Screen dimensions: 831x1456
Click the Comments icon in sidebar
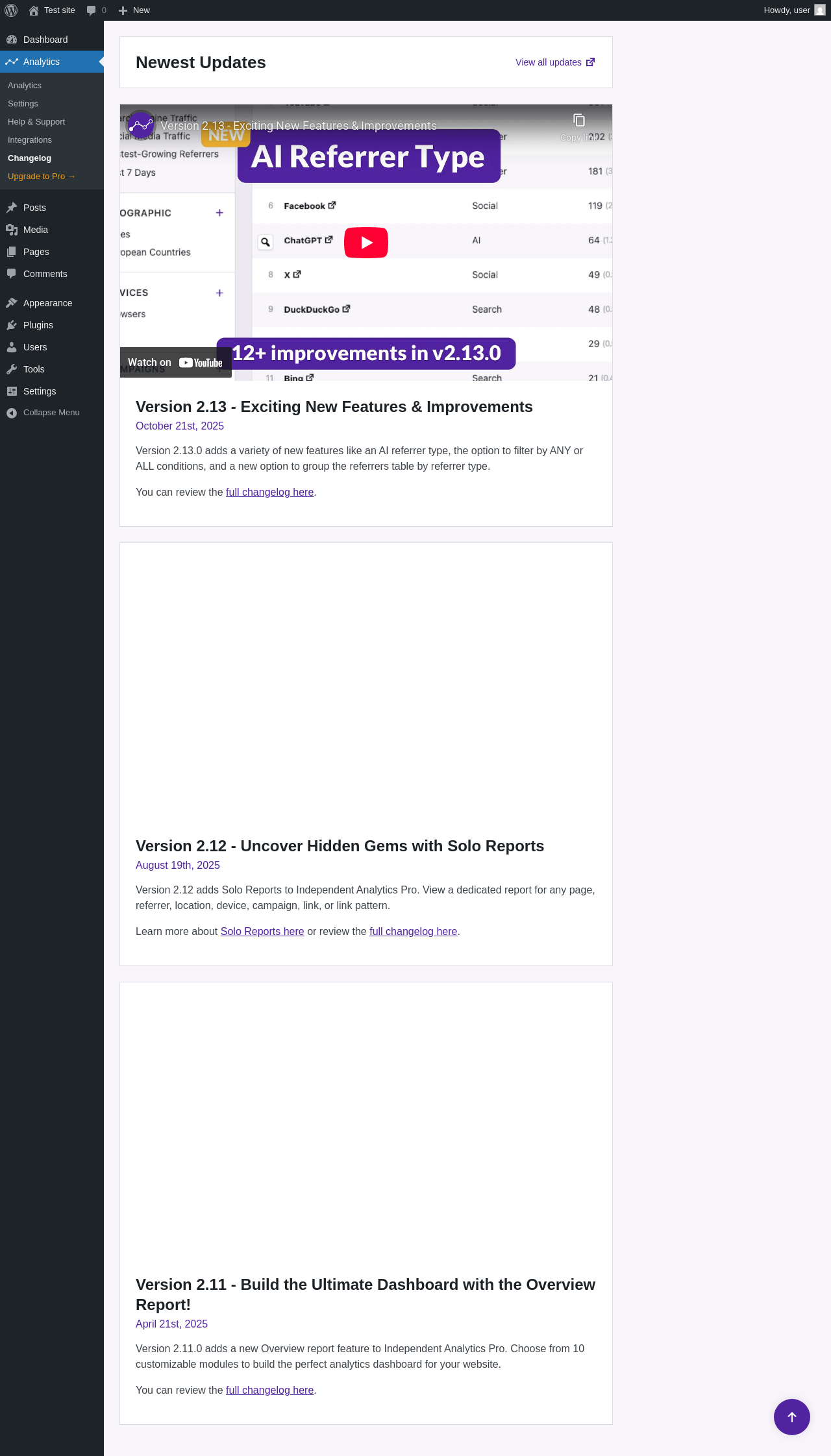click(x=12, y=274)
